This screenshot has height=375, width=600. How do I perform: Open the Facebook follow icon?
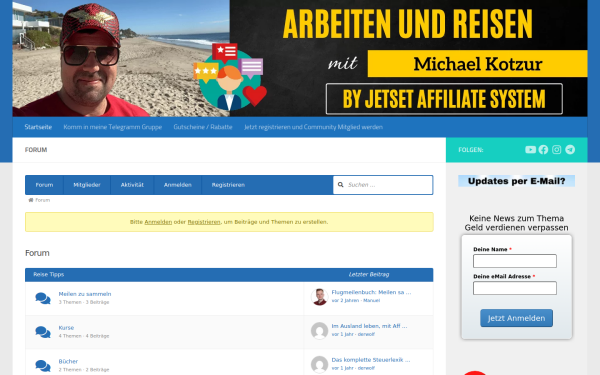point(543,150)
